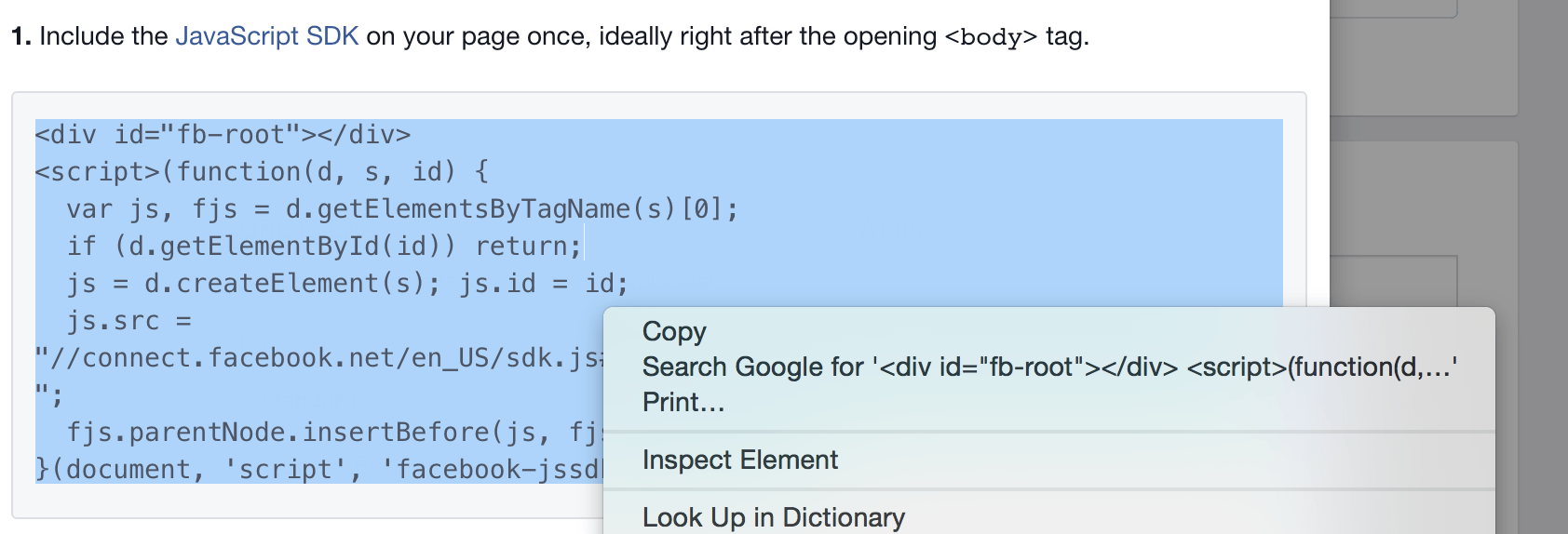Click the step 1 number in instructions

tap(21, 36)
